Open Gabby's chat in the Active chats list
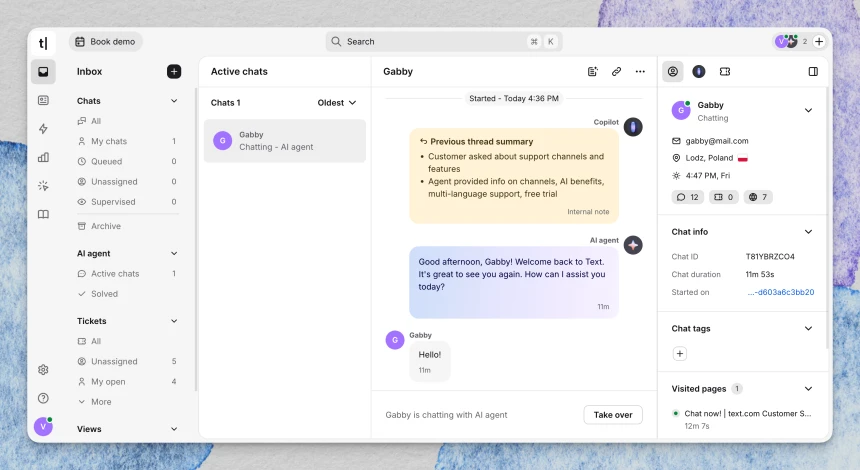860x470 pixels. (285, 141)
